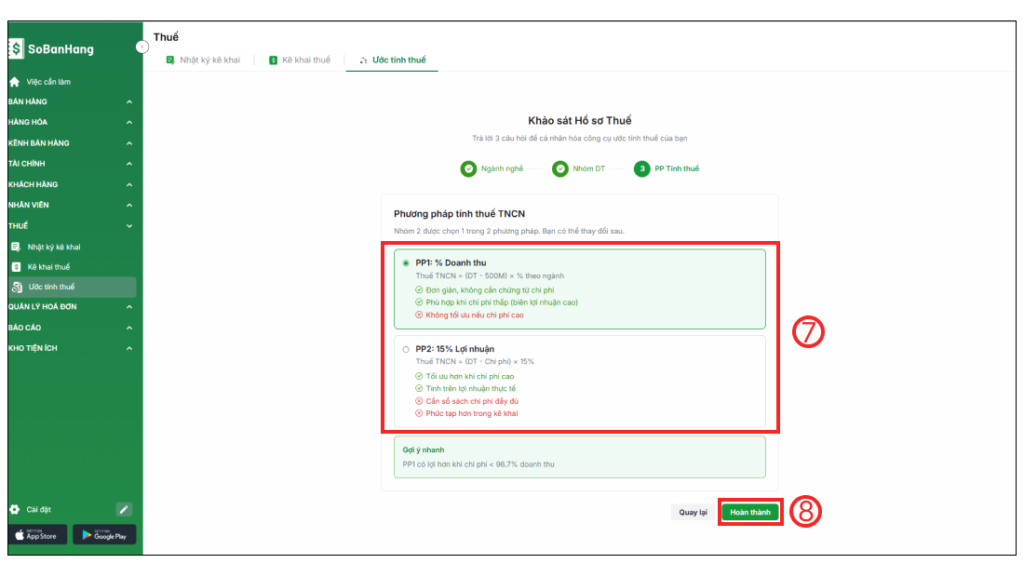1024x577 pixels.
Task: Switch to the Nhật ký kê khai tab
Action: pos(203,60)
